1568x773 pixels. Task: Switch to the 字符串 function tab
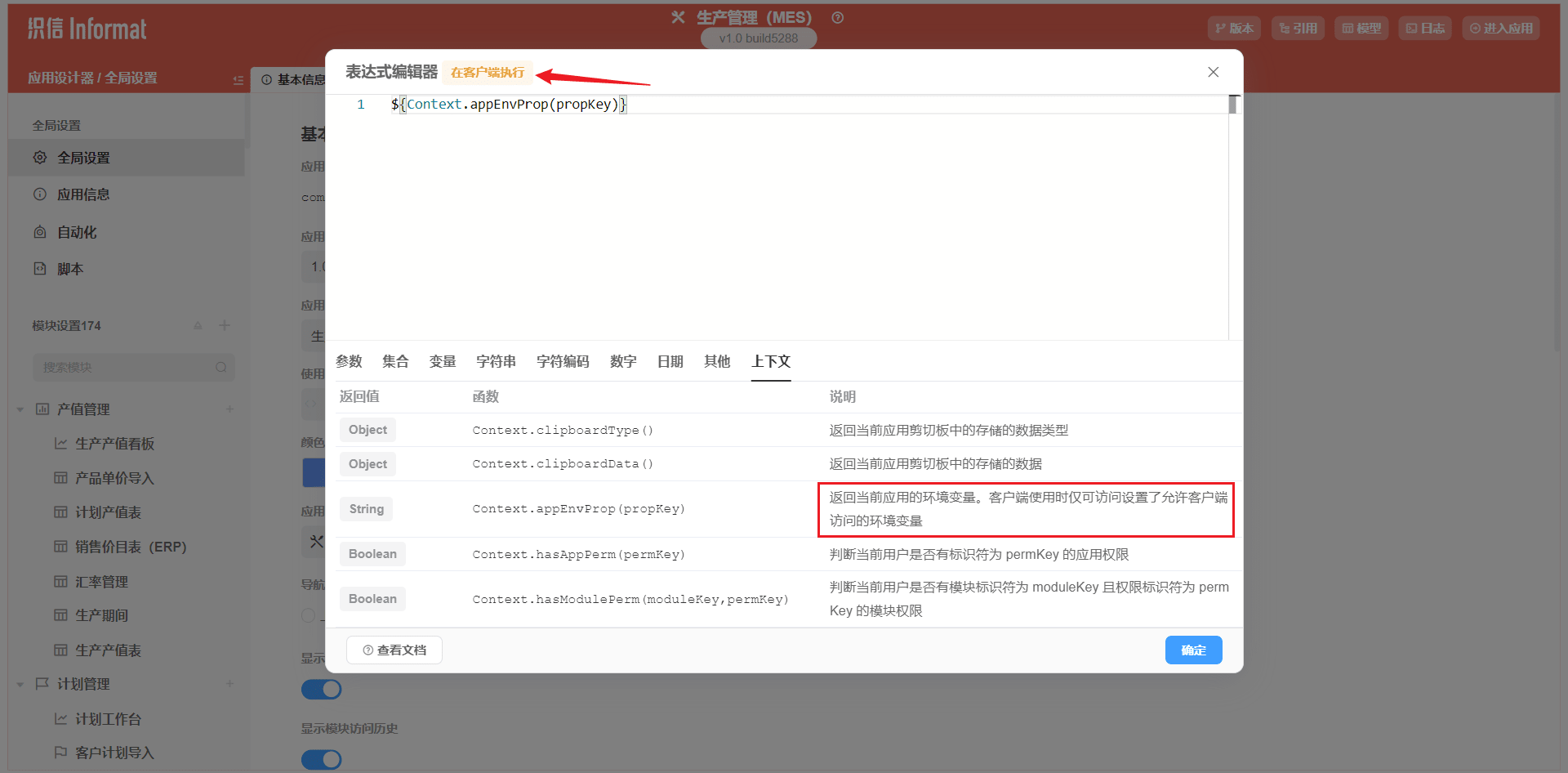click(496, 361)
